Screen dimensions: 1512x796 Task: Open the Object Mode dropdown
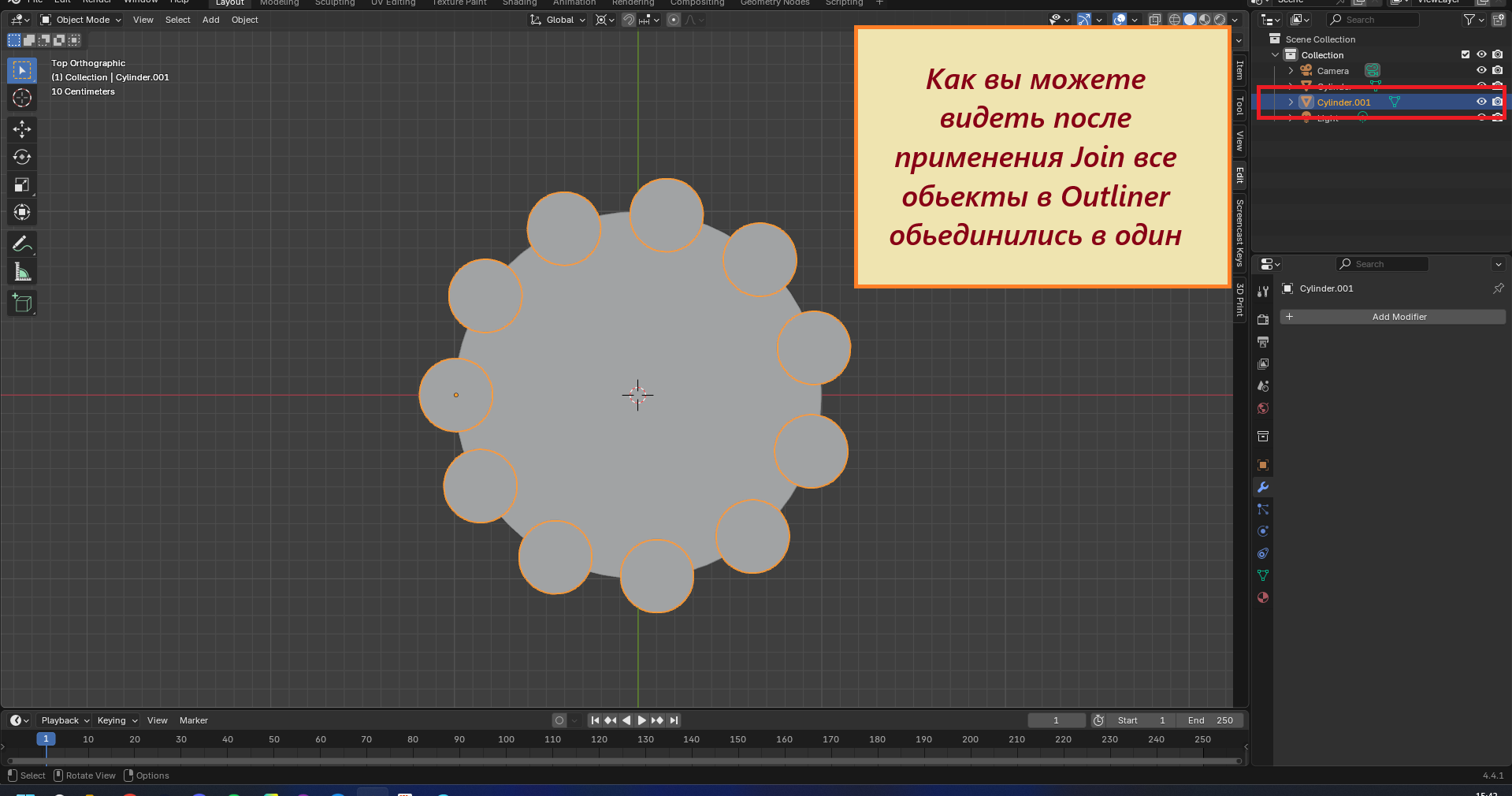pyautogui.click(x=81, y=20)
